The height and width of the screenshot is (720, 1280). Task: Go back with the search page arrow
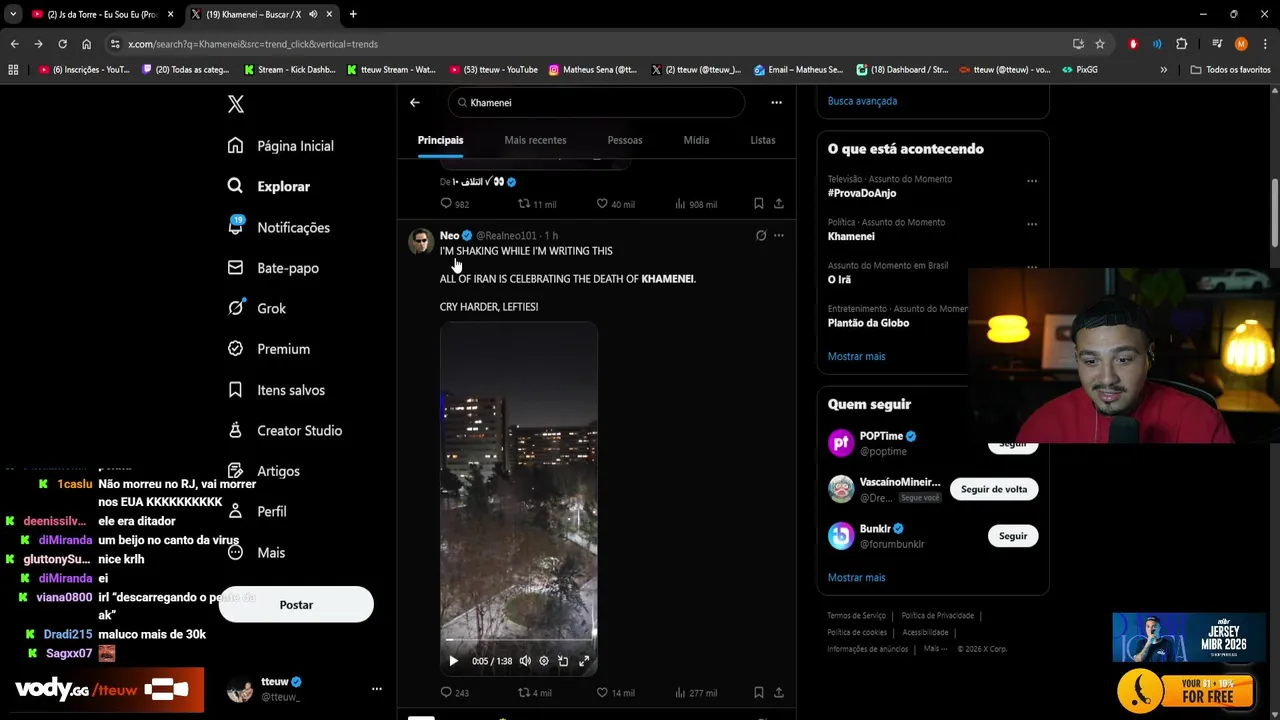(415, 102)
